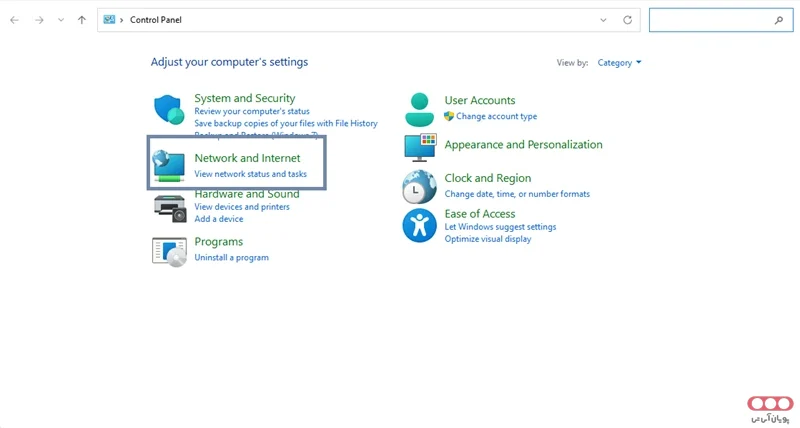800x428 pixels.
Task: Click the System and Security shield icon
Action: pos(169,109)
